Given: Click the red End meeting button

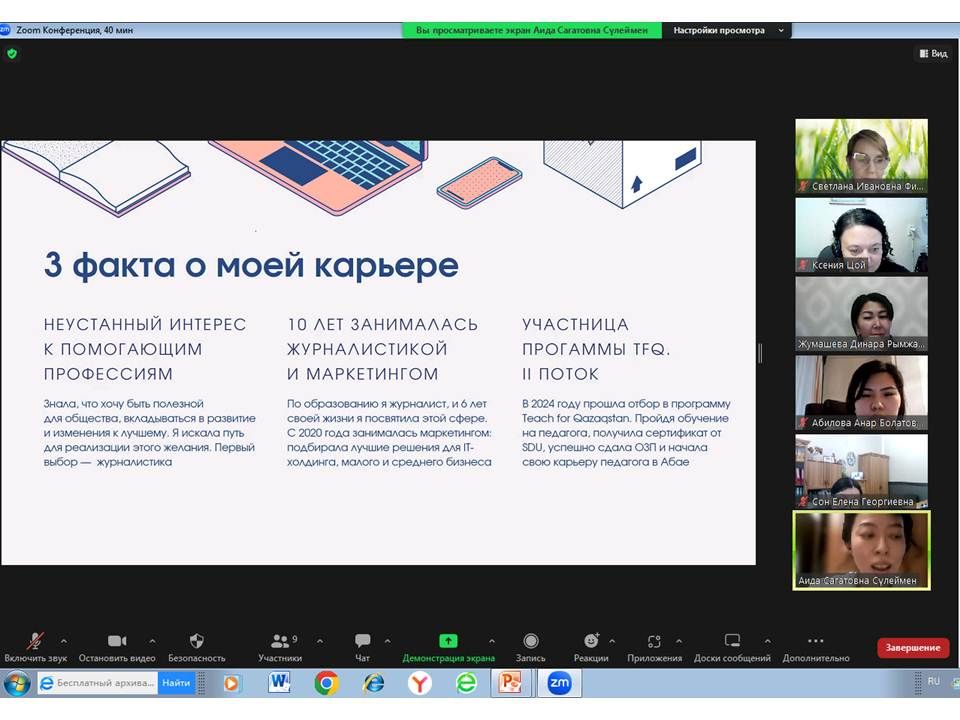Looking at the screenshot, I should click(912, 648).
